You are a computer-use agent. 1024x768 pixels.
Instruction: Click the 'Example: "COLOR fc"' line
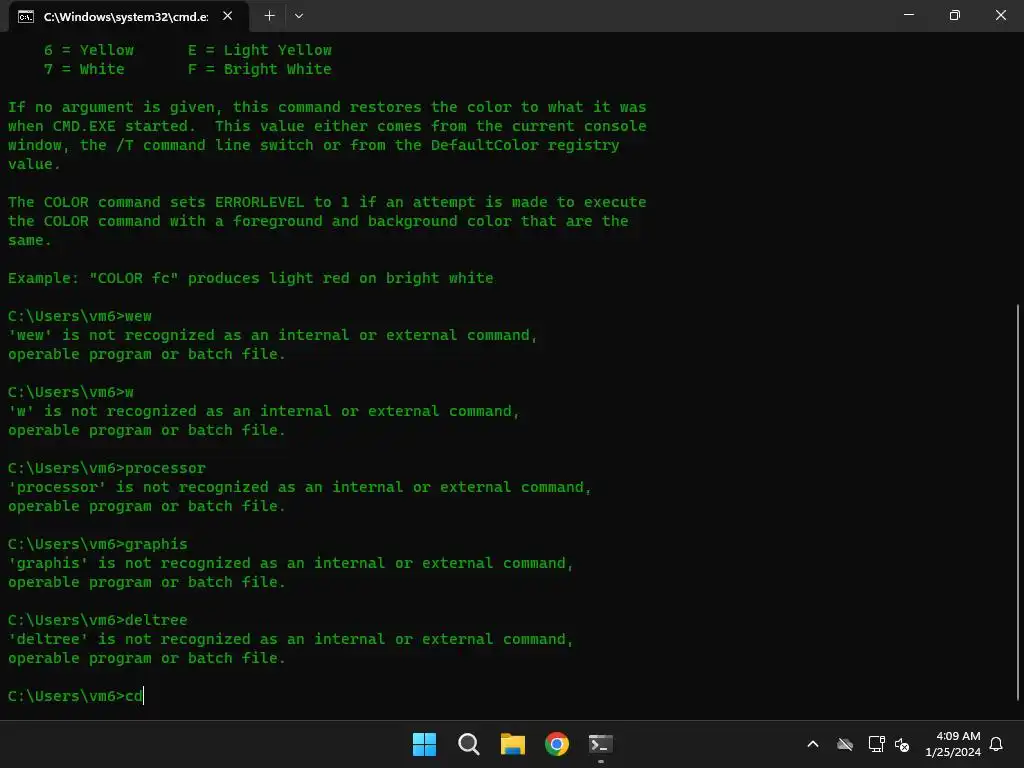pyautogui.click(x=251, y=278)
